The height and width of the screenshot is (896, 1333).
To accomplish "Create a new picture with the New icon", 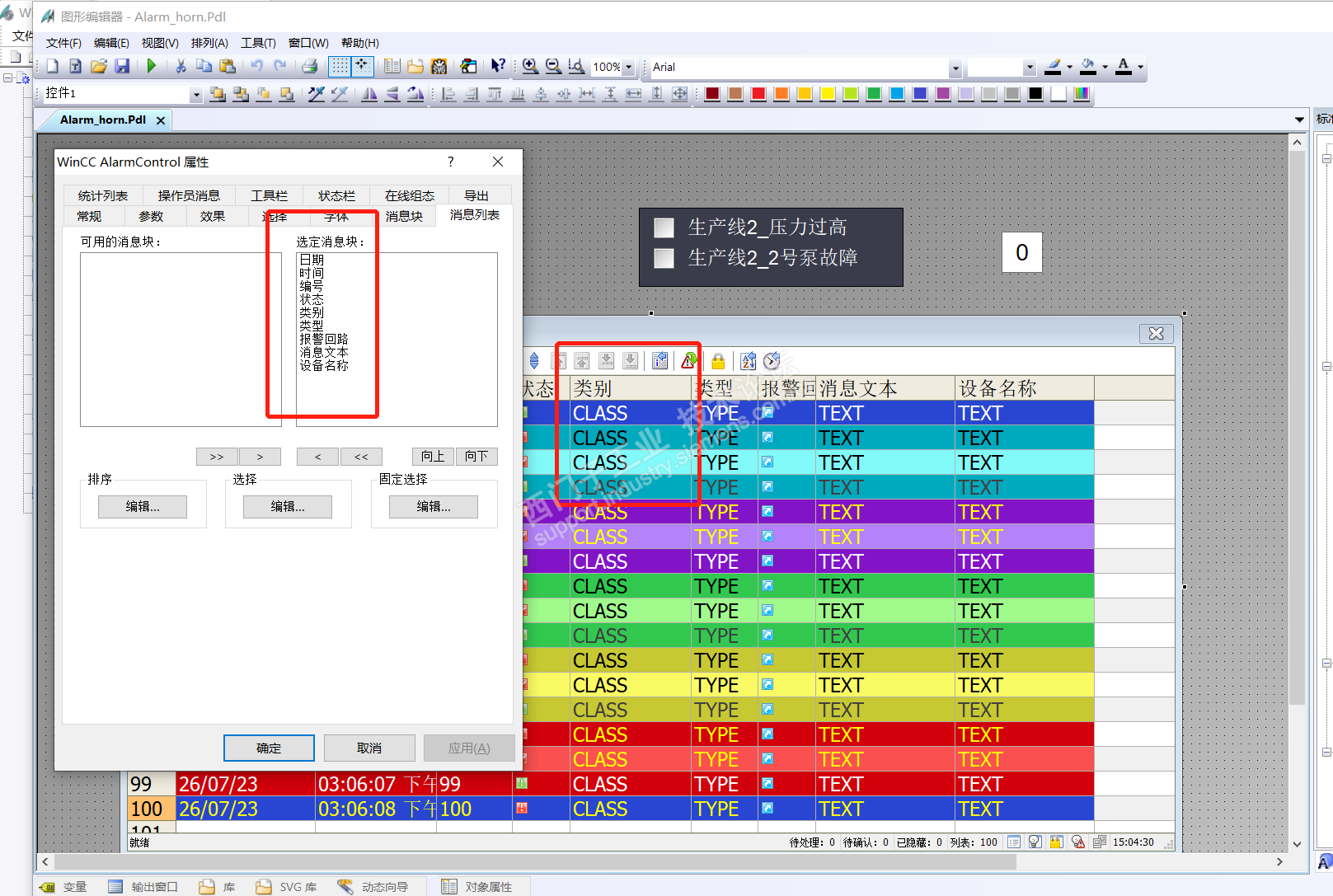I will [x=53, y=67].
